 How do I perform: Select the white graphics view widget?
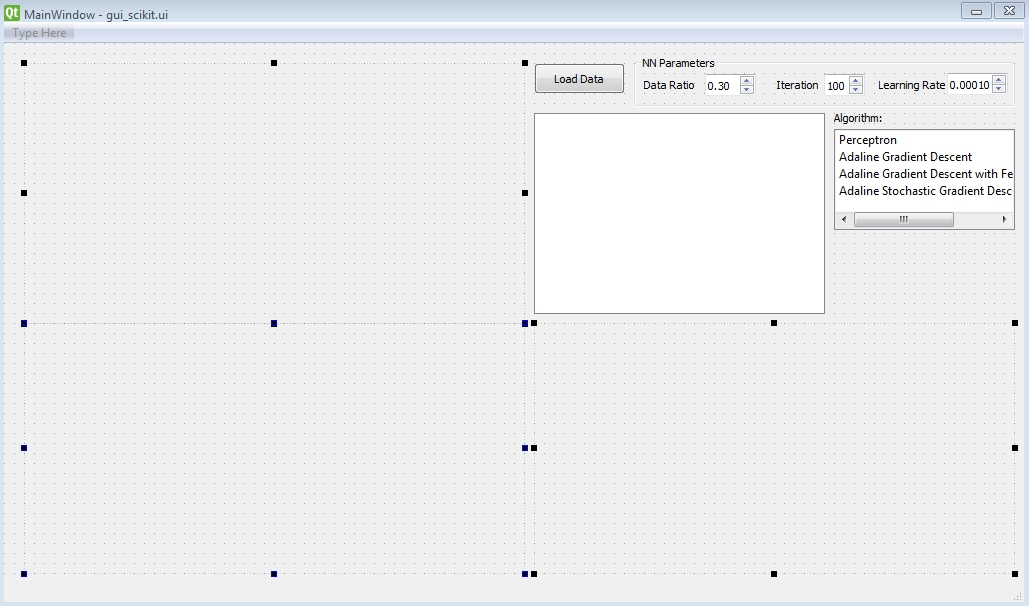679,213
